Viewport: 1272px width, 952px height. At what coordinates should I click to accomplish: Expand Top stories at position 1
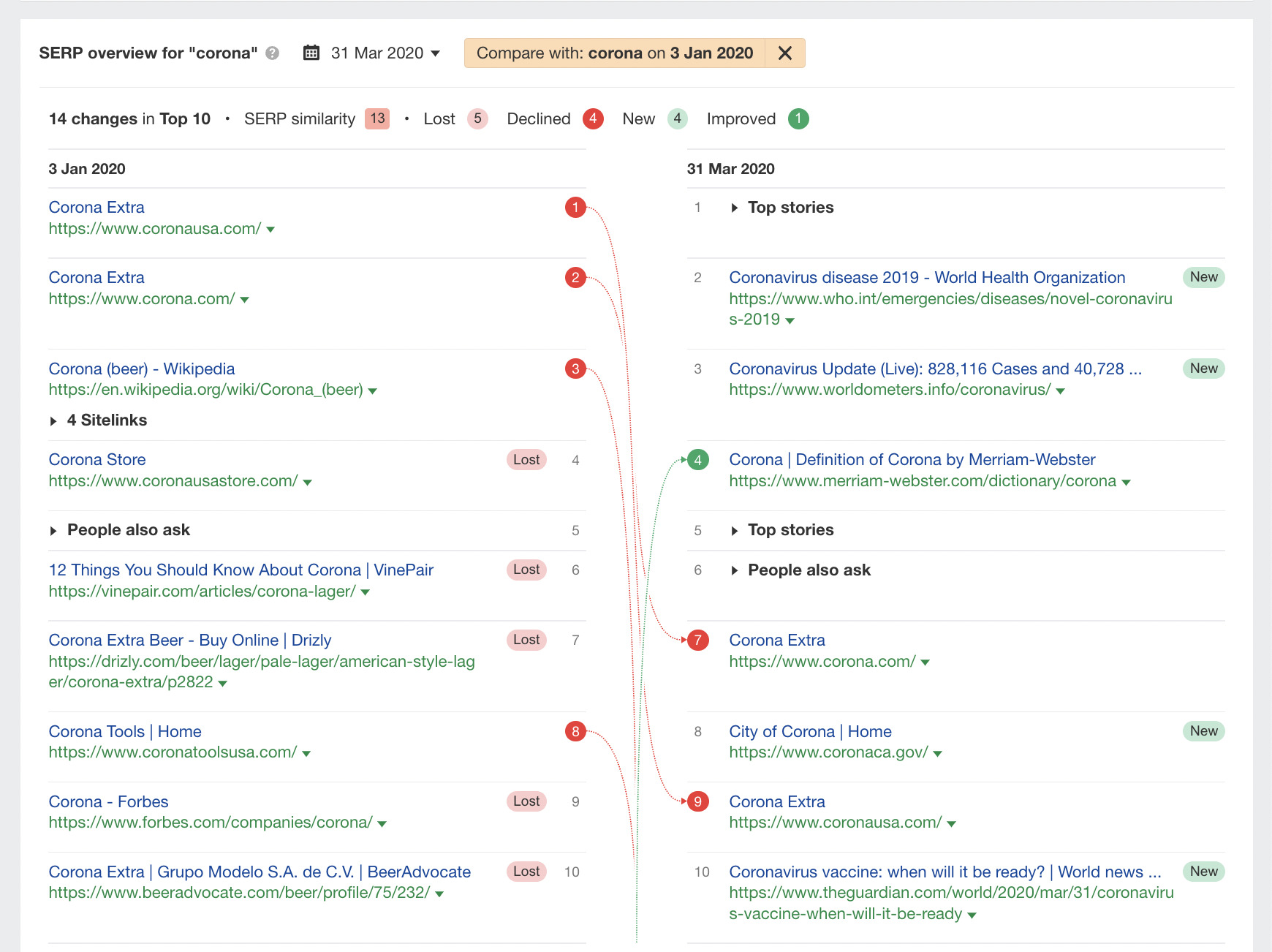click(x=790, y=207)
